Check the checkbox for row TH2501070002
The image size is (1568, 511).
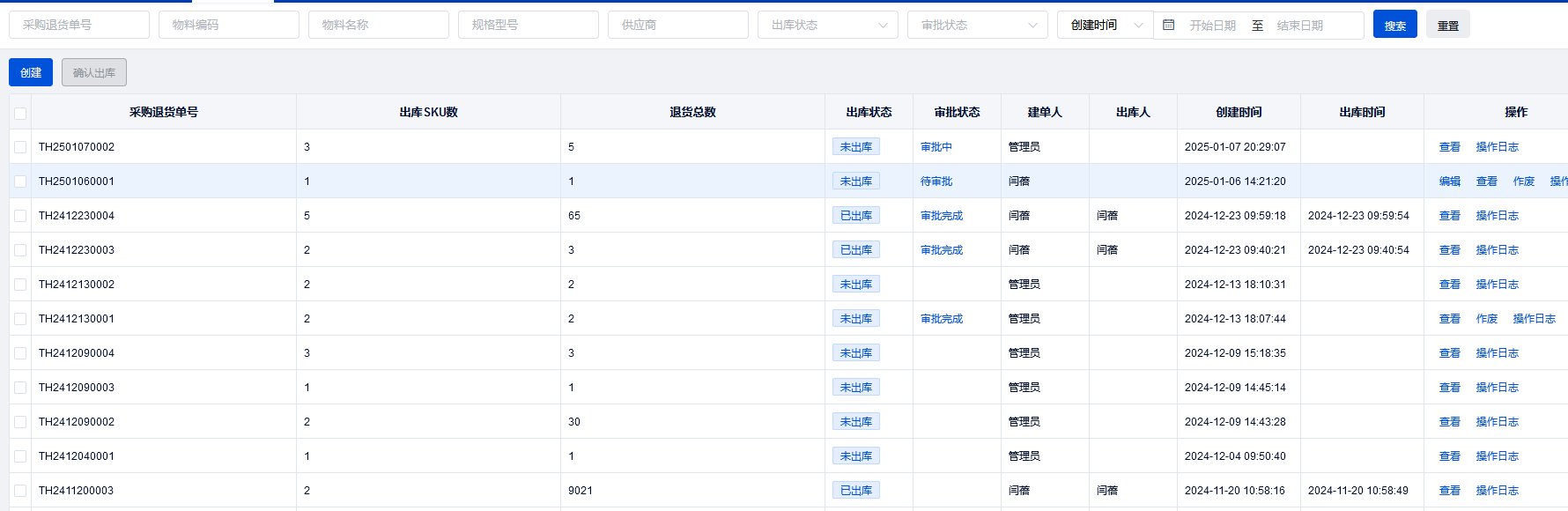click(x=20, y=147)
